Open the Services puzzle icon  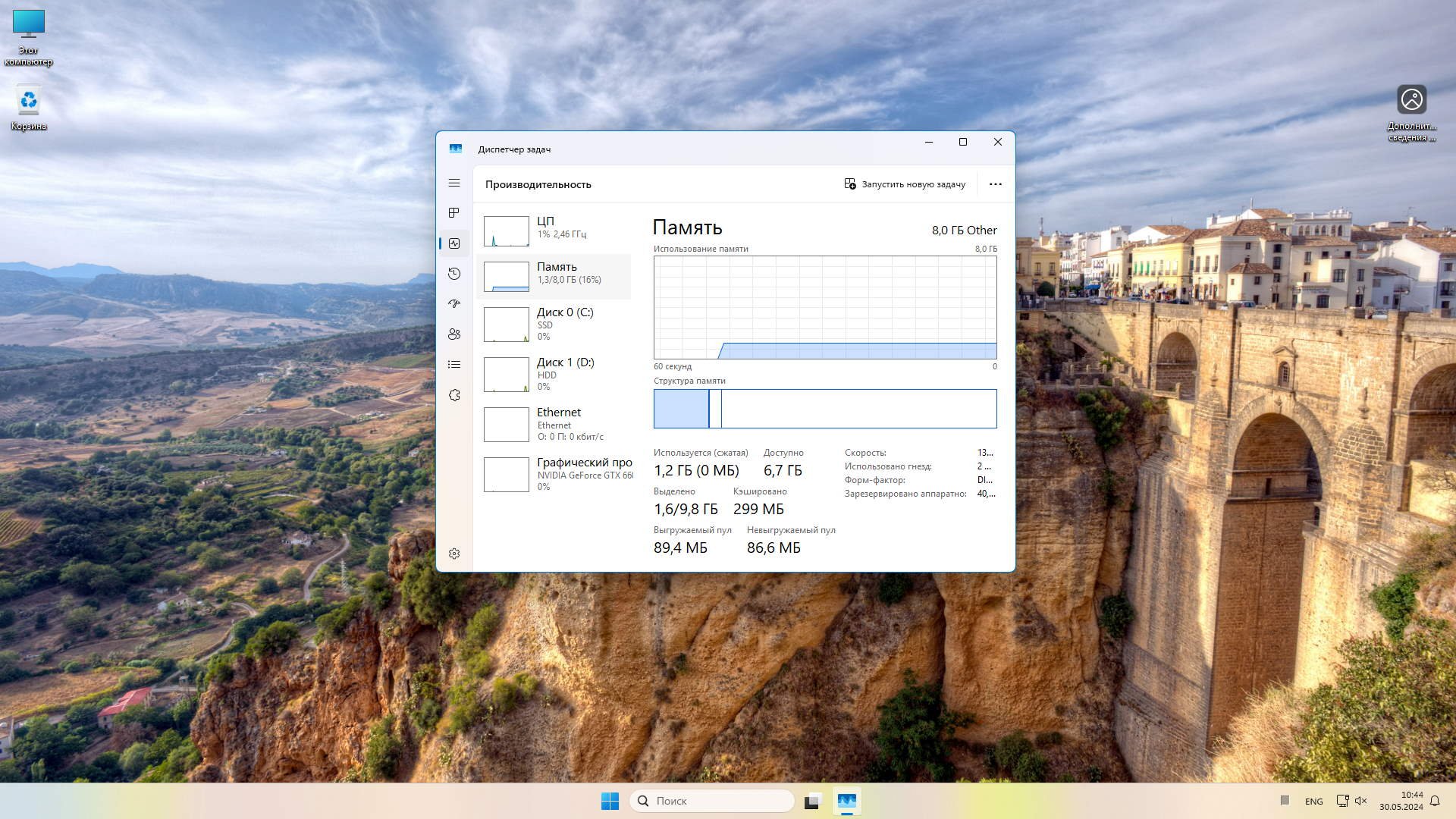[x=454, y=395]
